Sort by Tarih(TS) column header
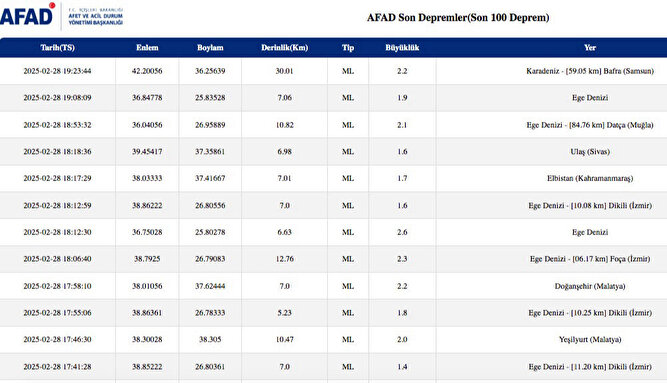The height and width of the screenshot is (383, 667). [x=57, y=48]
